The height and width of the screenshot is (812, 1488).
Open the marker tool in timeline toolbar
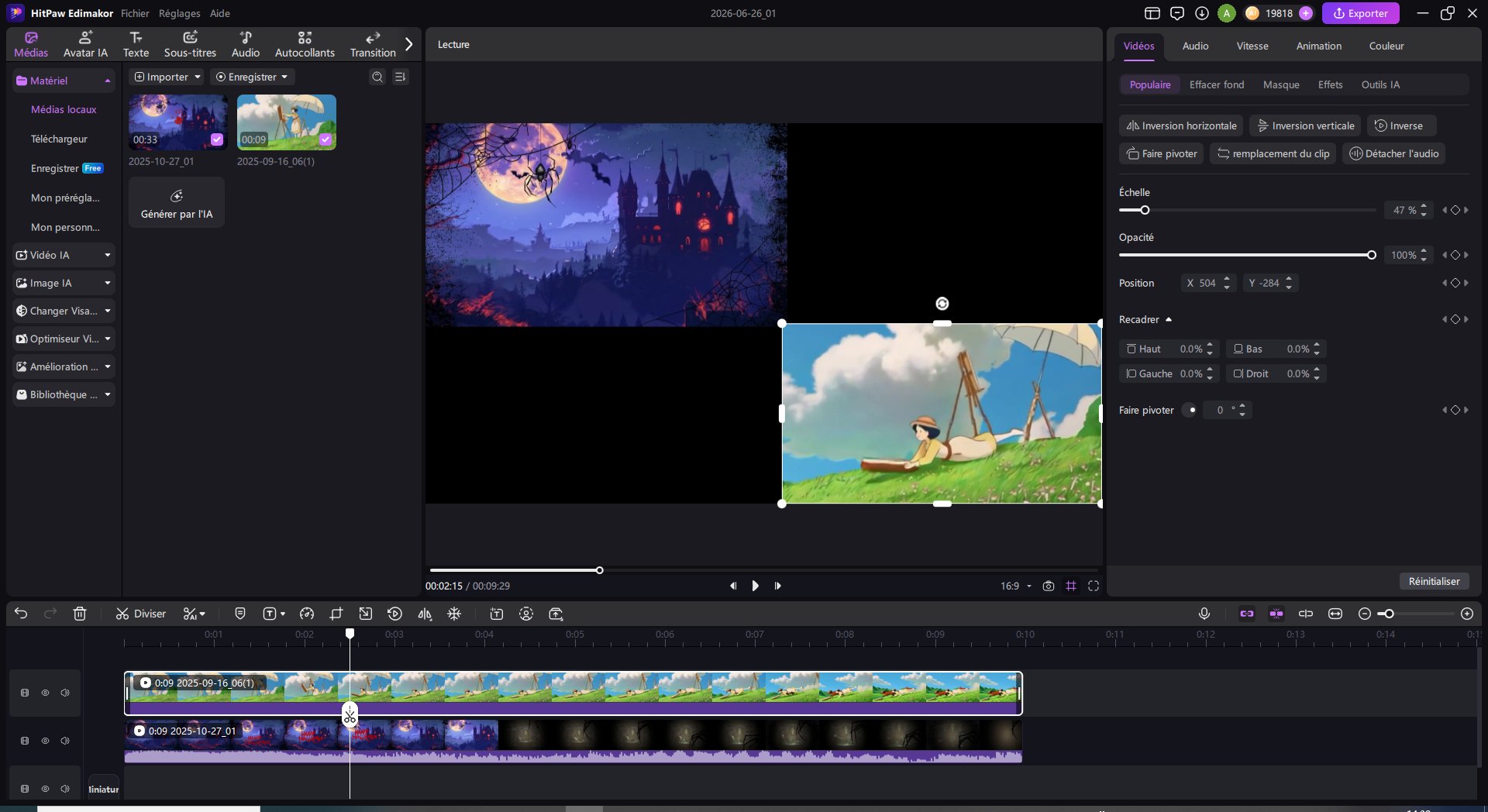(x=240, y=614)
